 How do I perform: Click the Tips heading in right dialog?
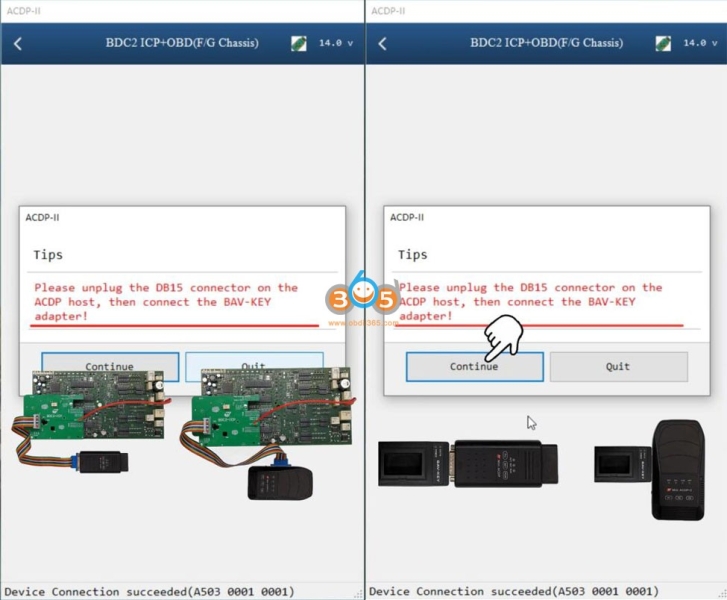(x=412, y=255)
